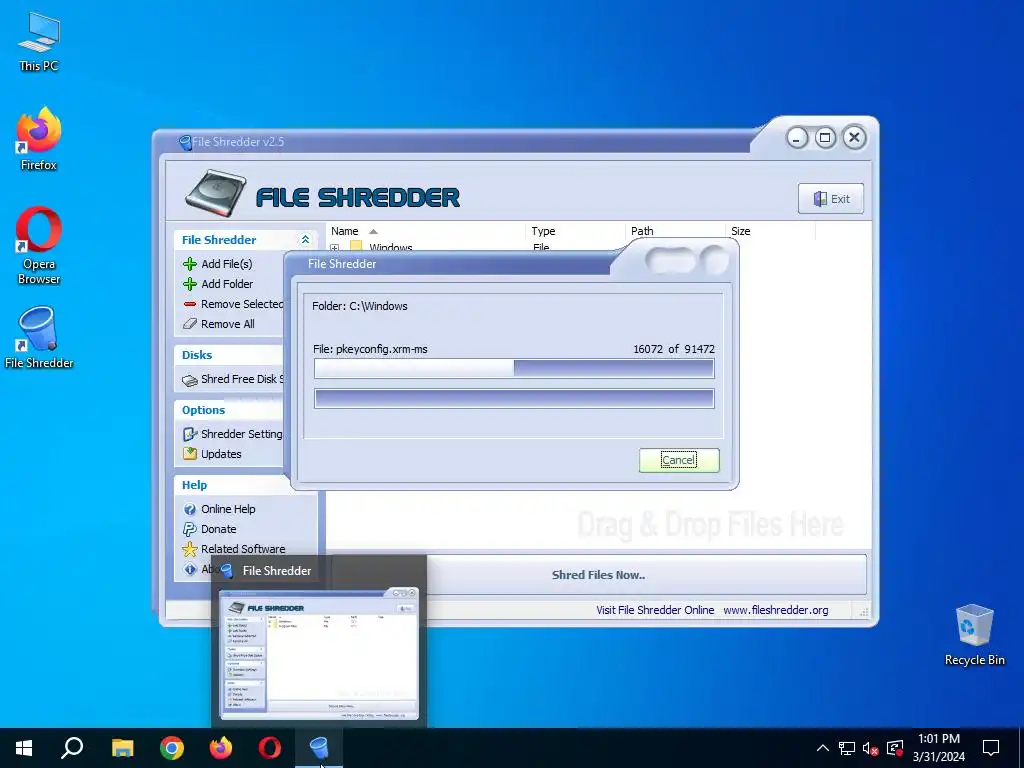Image resolution: width=1024 pixels, height=768 pixels.
Task: Minimize the File Shredder v2.5 window
Action: tap(797, 138)
